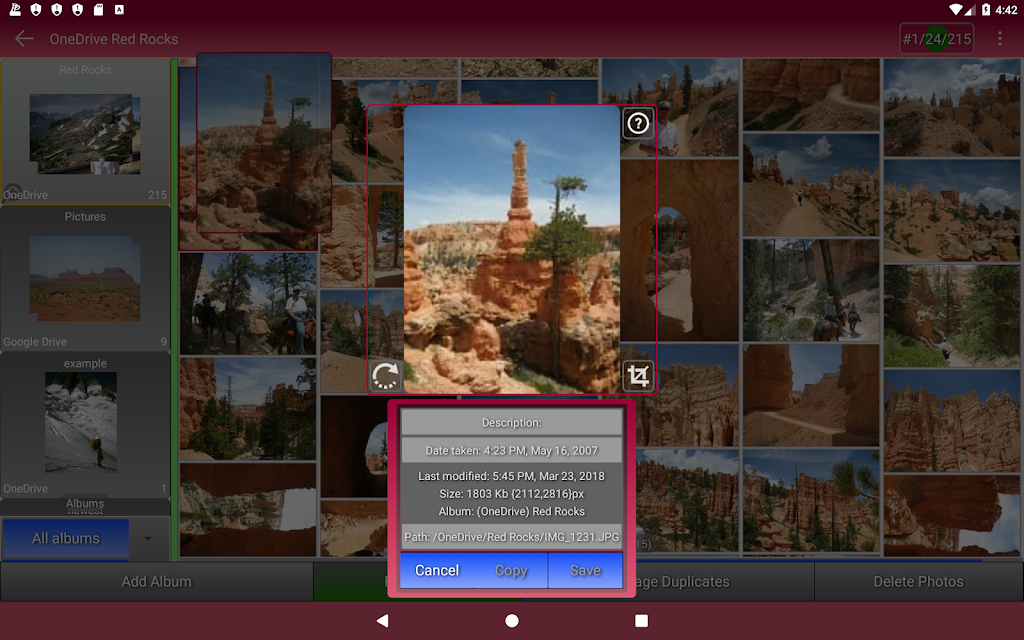Open the crop tool icon on the photo
Viewport: 1024px width, 640px height.
638,376
